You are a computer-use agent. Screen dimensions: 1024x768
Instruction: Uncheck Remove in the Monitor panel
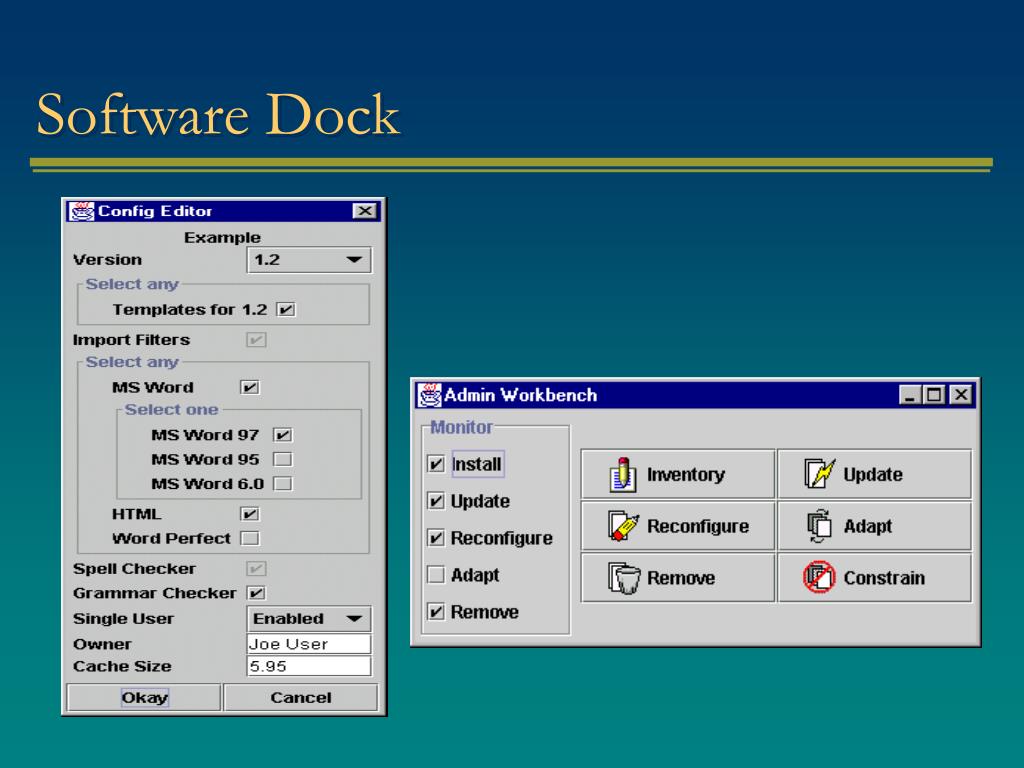436,612
